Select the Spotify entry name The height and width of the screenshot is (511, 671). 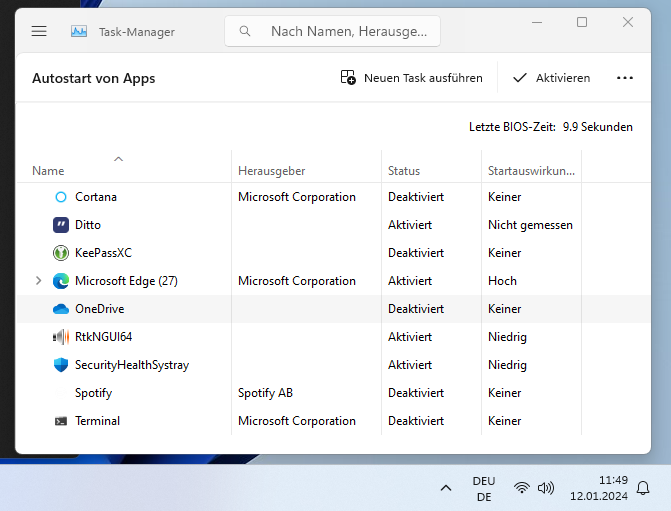click(93, 393)
